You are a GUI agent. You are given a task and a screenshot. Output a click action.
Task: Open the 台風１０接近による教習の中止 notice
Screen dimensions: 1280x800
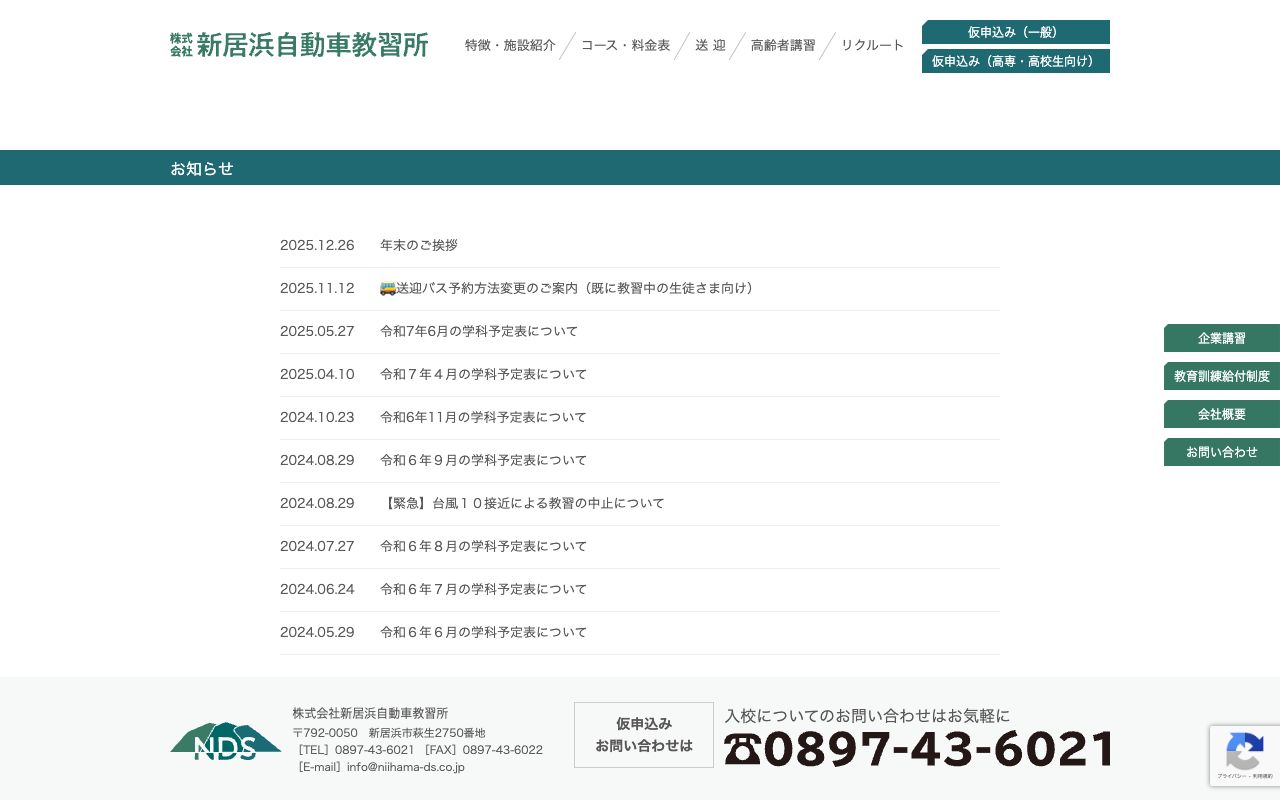pos(523,503)
